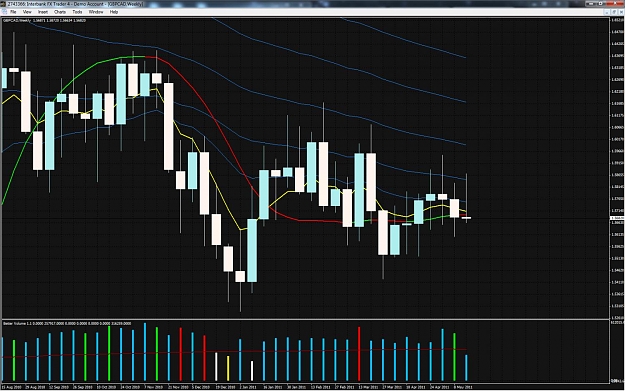Click the 16 Jan 2011 date label

tap(273, 387)
